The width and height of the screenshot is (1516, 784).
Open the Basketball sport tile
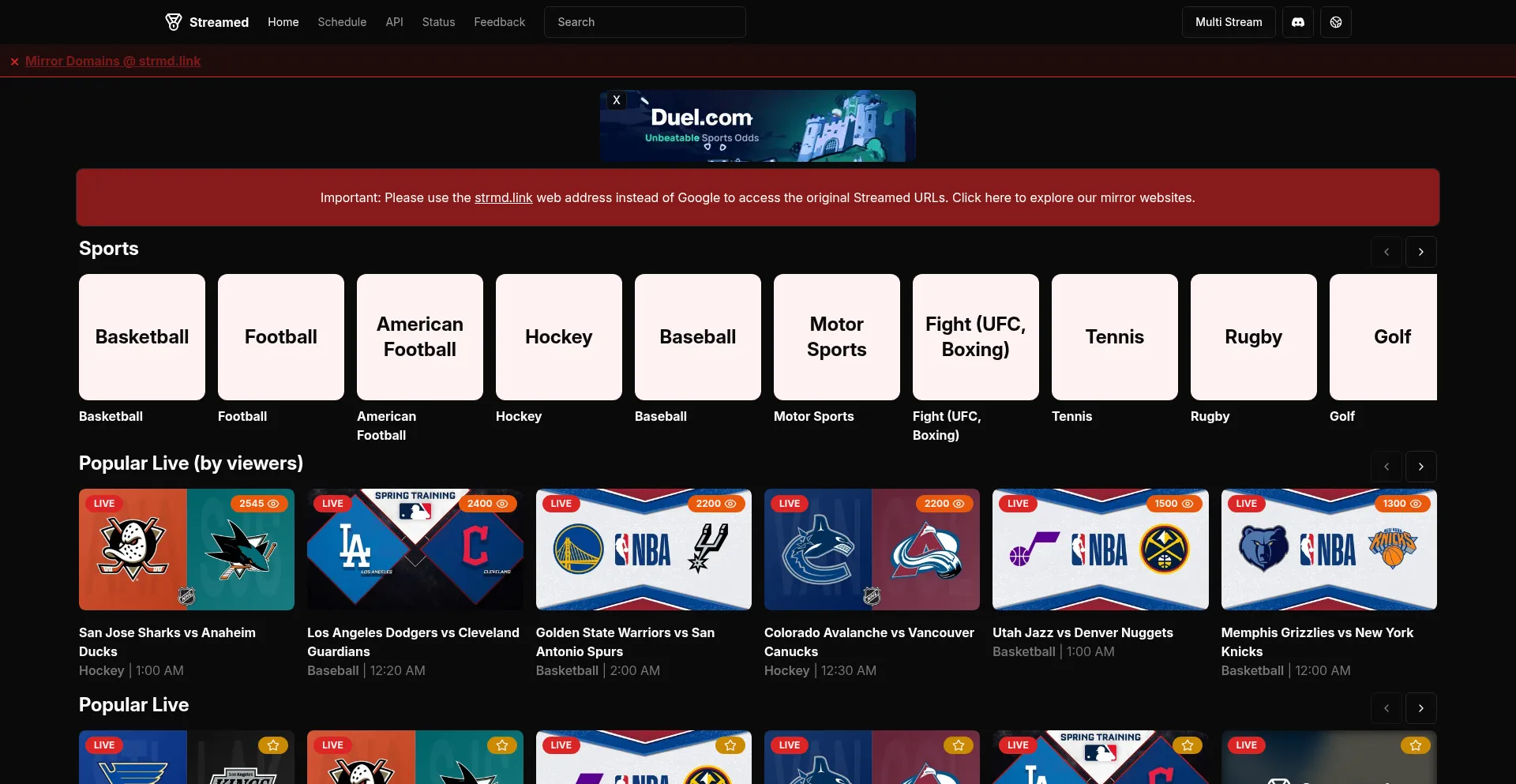coord(142,337)
